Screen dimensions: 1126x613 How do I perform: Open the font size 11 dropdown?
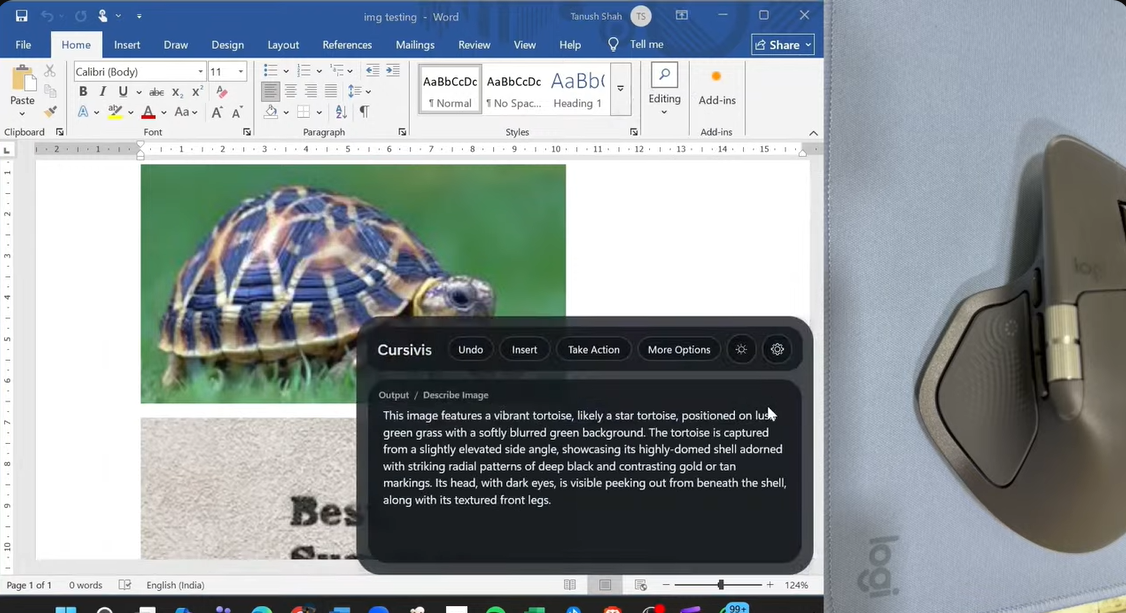pyautogui.click(x=241, y=72)
